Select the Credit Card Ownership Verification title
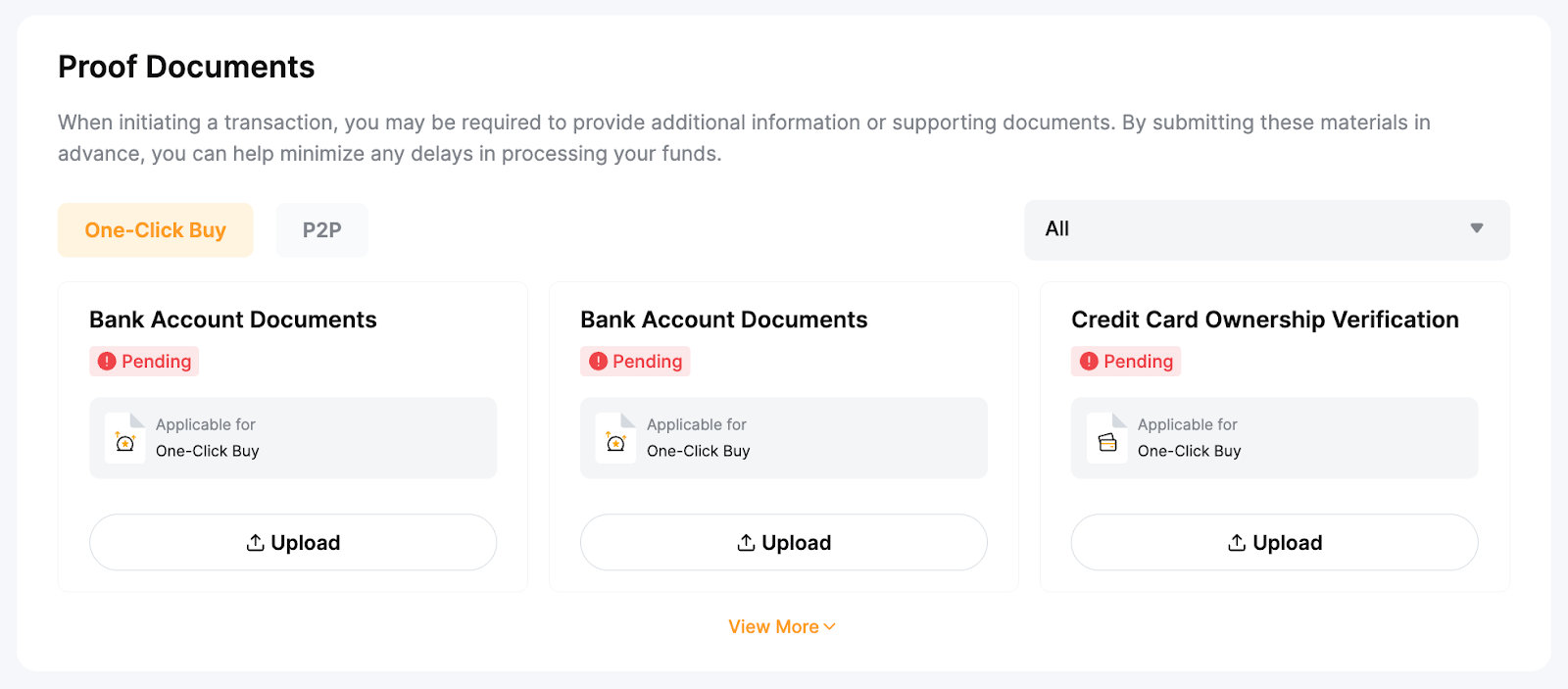The width and height of the screenshot is (1568, 689). point(1264,320)
